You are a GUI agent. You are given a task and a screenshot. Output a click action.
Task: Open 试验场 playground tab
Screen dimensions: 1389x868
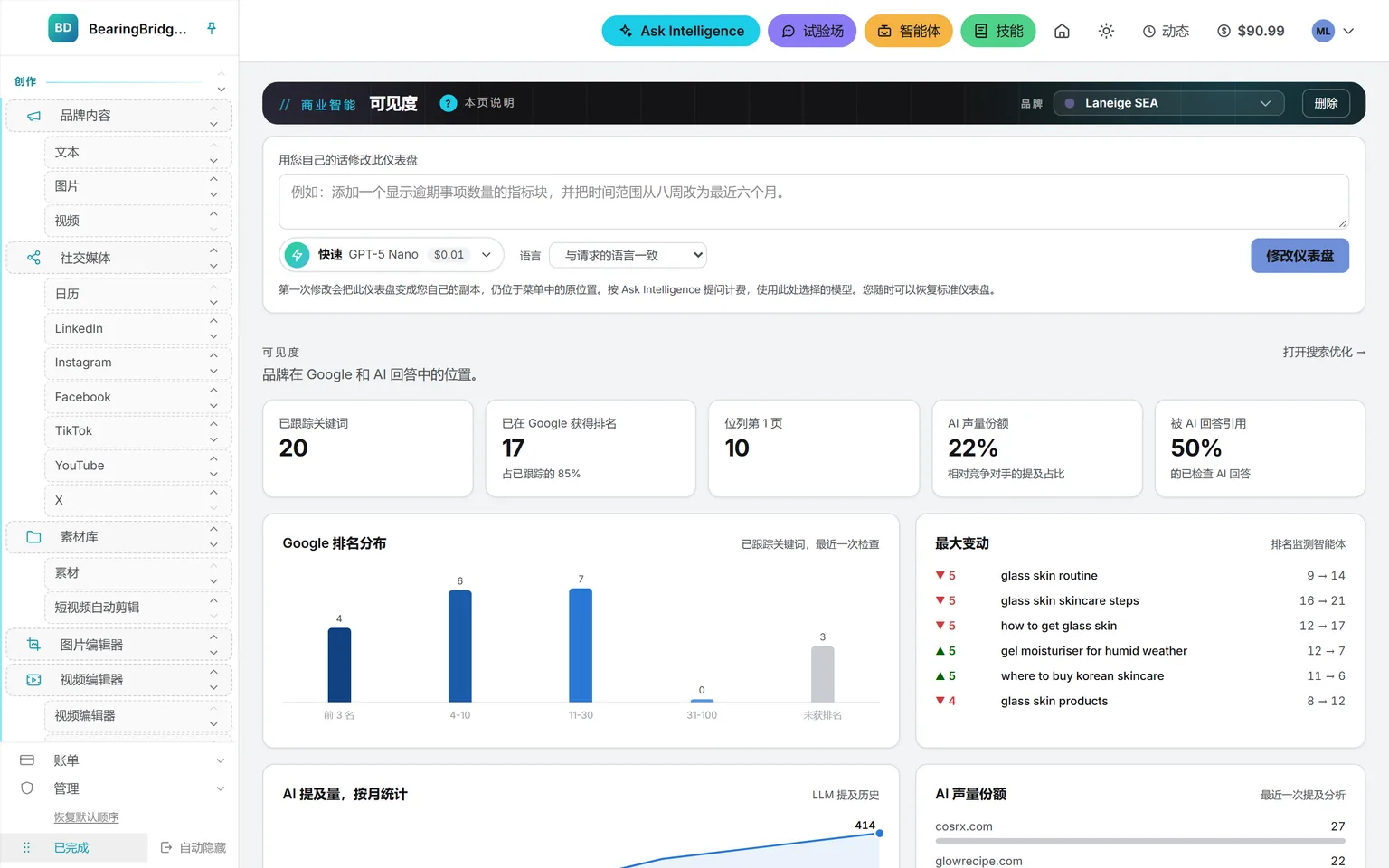pos(812,31)
